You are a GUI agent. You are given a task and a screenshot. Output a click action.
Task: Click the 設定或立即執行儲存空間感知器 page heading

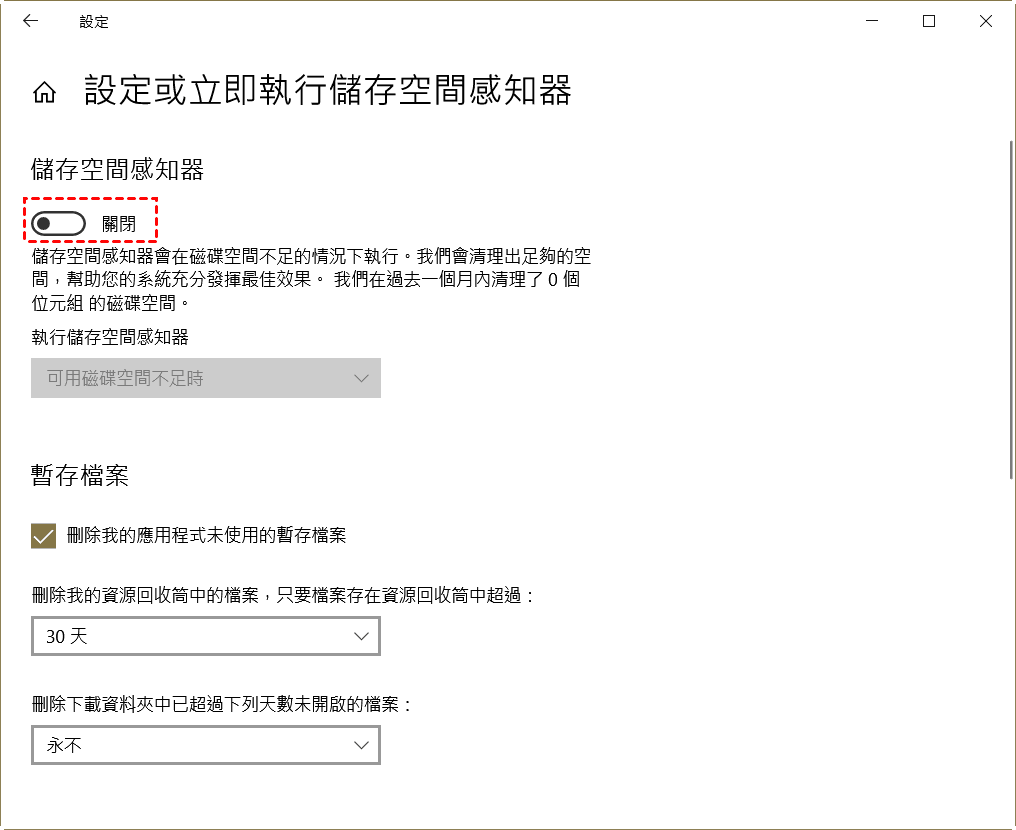[x=328, y=91]
